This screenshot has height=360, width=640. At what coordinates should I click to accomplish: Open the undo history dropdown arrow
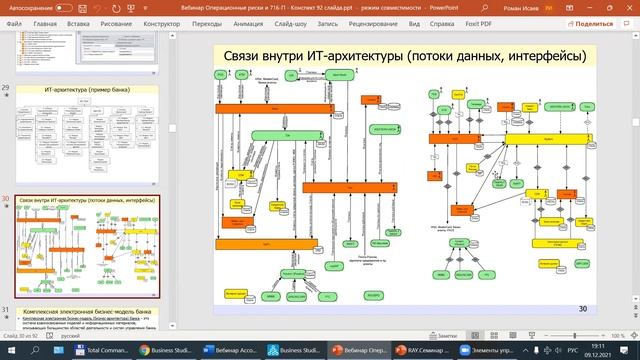tap(105, 8)
